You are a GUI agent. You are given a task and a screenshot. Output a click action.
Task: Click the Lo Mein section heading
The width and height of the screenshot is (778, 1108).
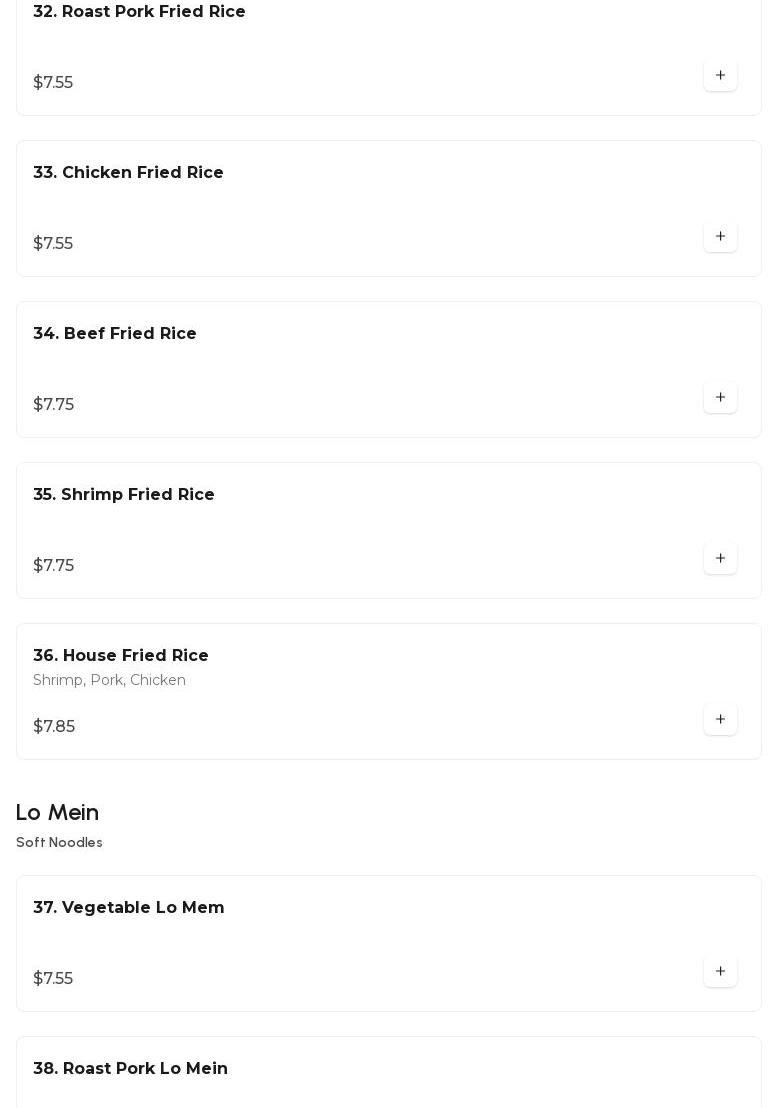57,812
